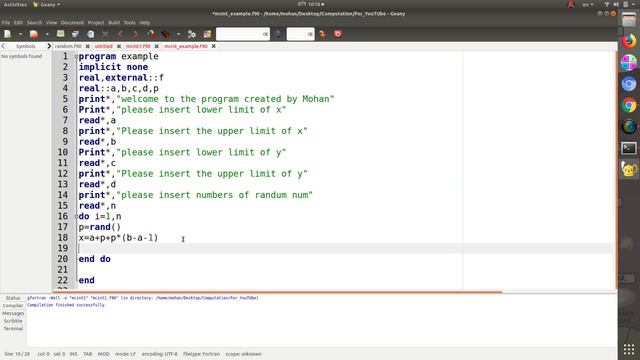Close the random.f90 tab
Screen dimensions: 640x360
point(87,47)
